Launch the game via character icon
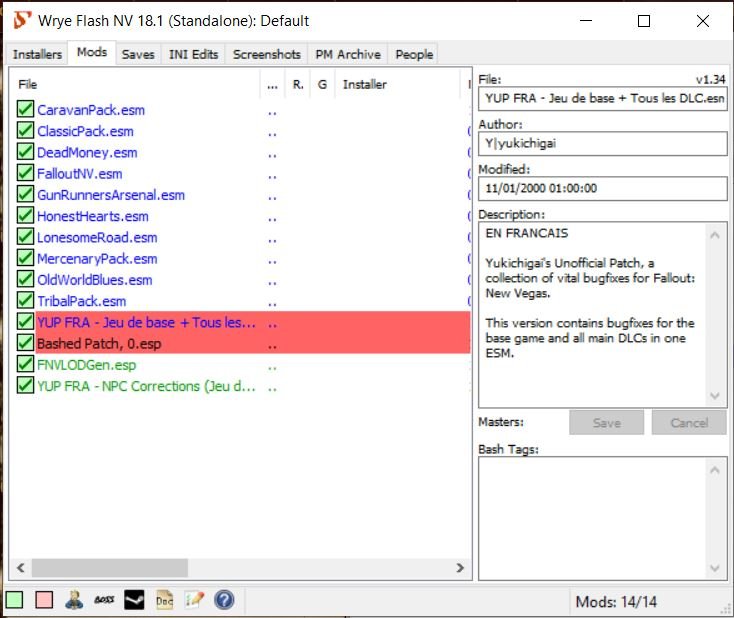Viewport: 734px width, 618px height. click(x=74, y=600)
